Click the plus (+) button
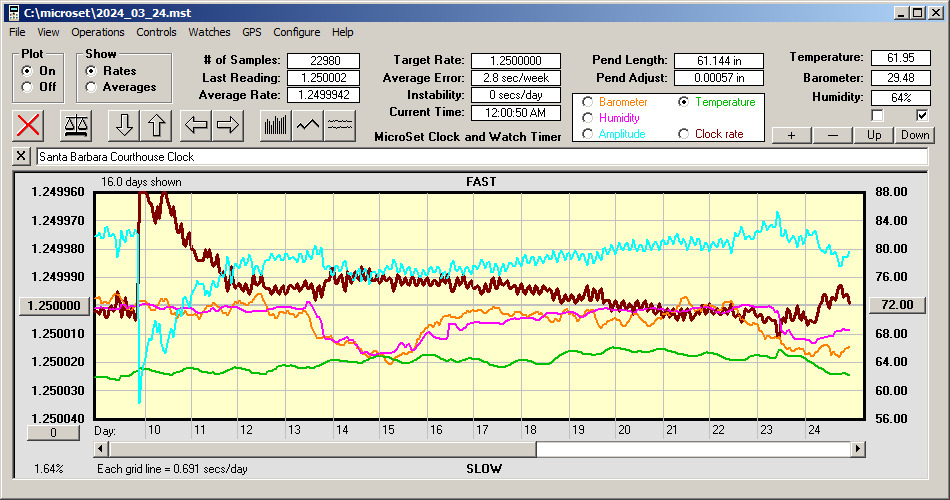The image size is (950, 500). click(791, 135)
